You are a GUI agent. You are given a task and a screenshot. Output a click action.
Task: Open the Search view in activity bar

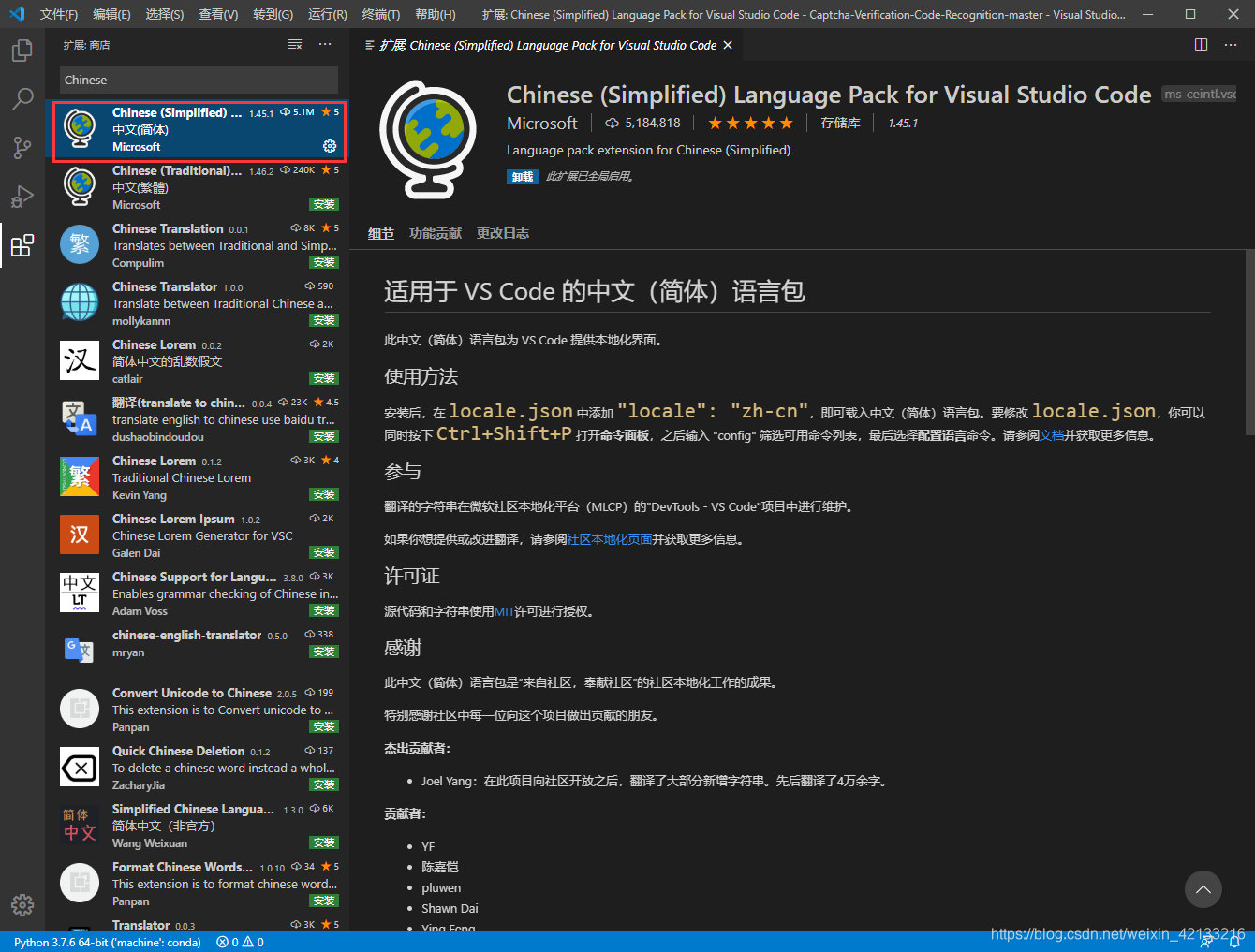pos(22,98)
